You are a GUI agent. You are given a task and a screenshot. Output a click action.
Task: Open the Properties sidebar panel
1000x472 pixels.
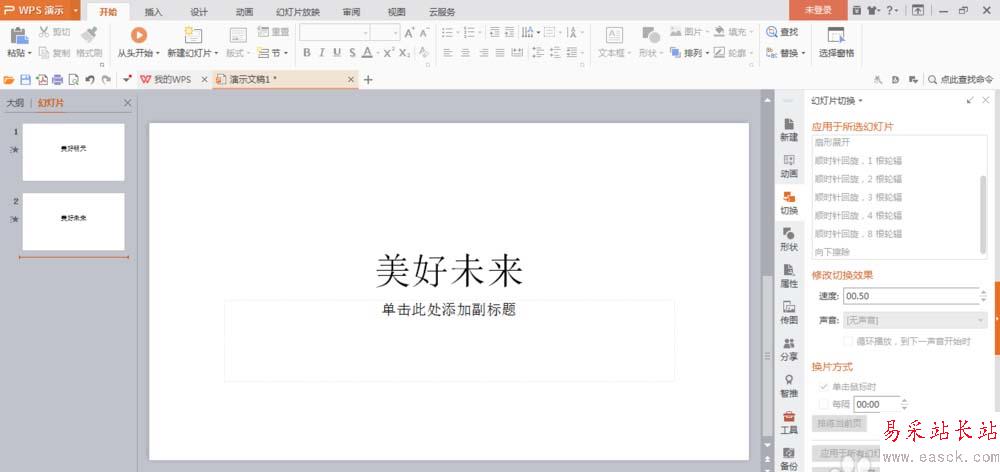coord(789,276)
